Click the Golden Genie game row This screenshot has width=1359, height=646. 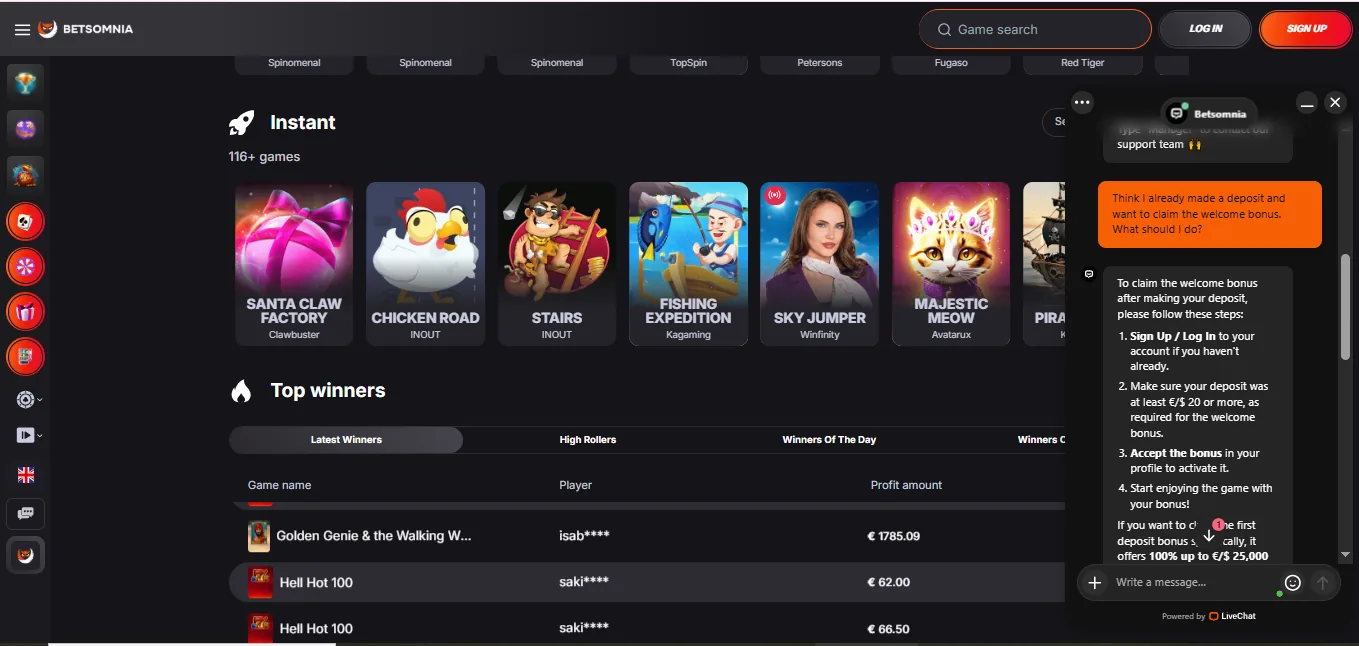(645, 536)
